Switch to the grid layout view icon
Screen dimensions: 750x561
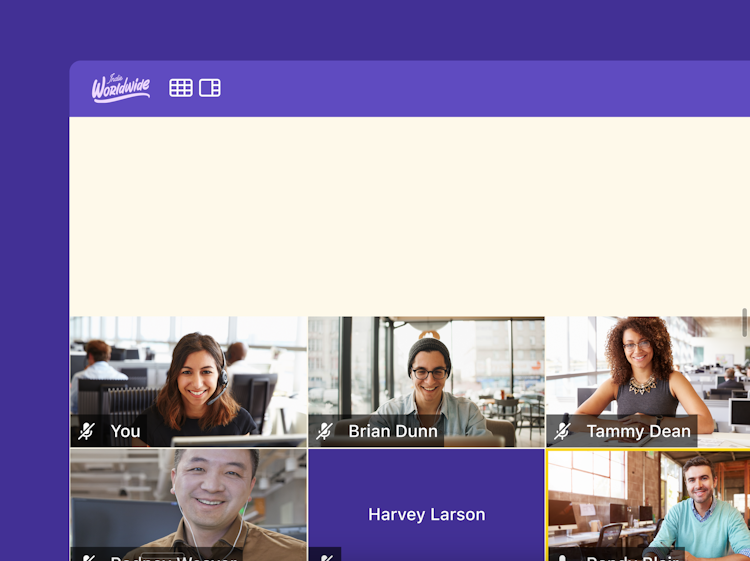click(x=181, y=88)
